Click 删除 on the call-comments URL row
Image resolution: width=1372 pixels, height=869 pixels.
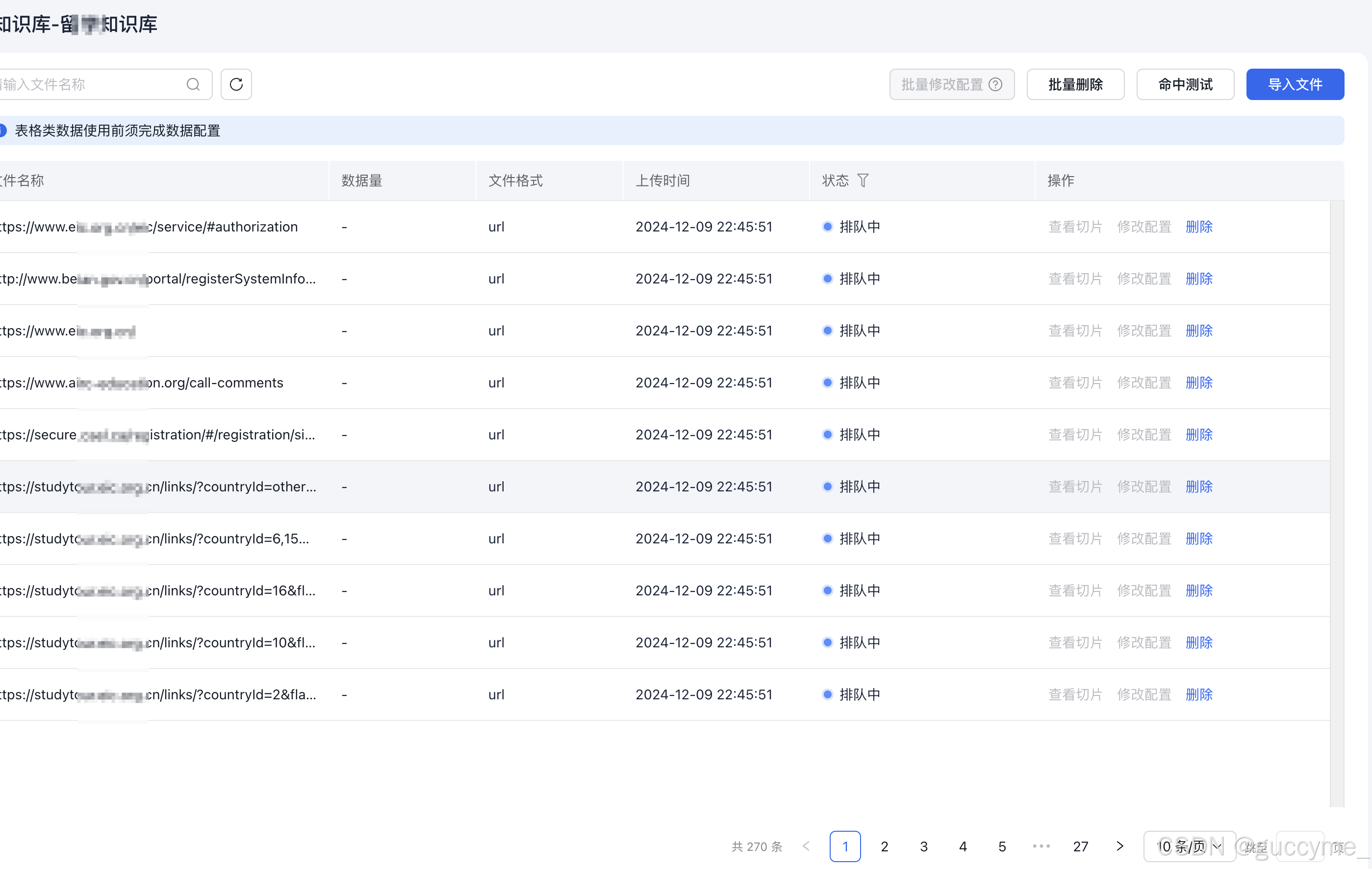point(1199,383)
